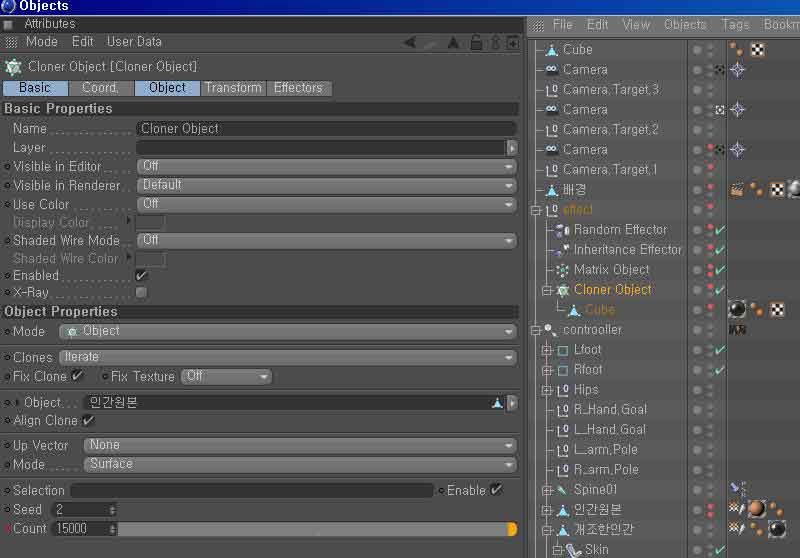
Task: Click the controoller null object icon
Action: (x=551, y=330)
